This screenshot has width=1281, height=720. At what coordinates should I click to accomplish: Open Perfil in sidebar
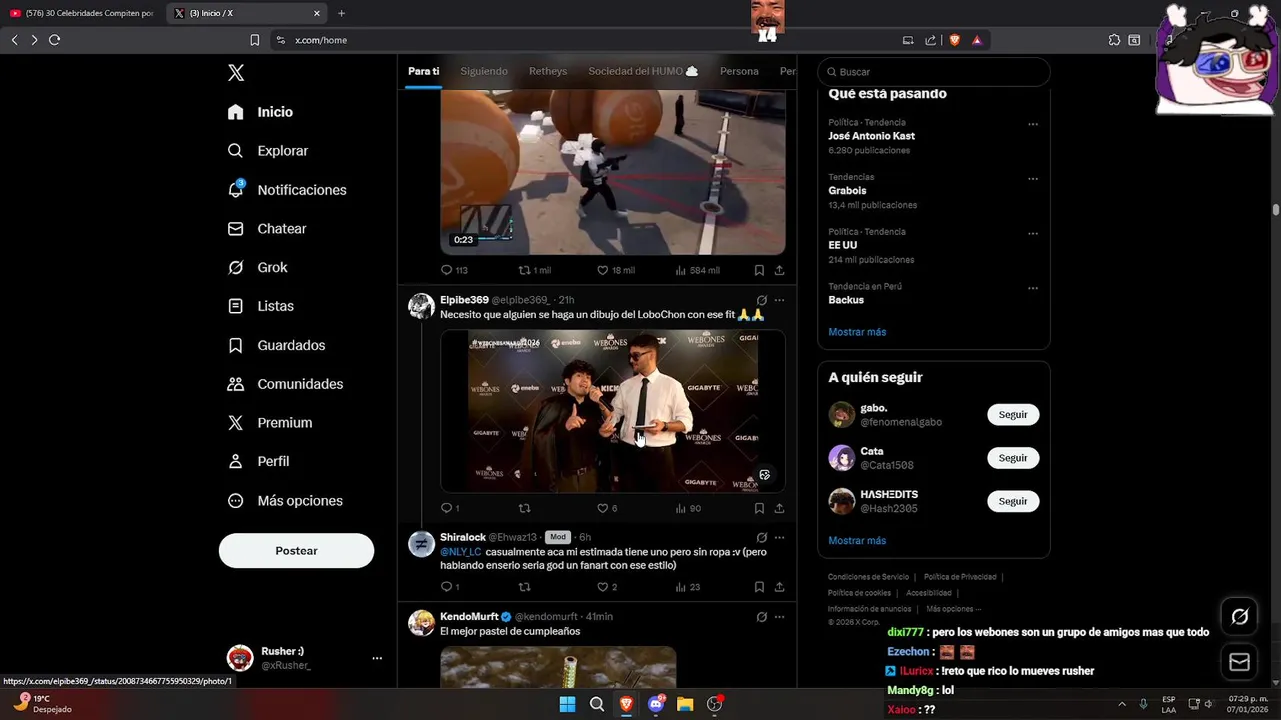click(258, 462)
